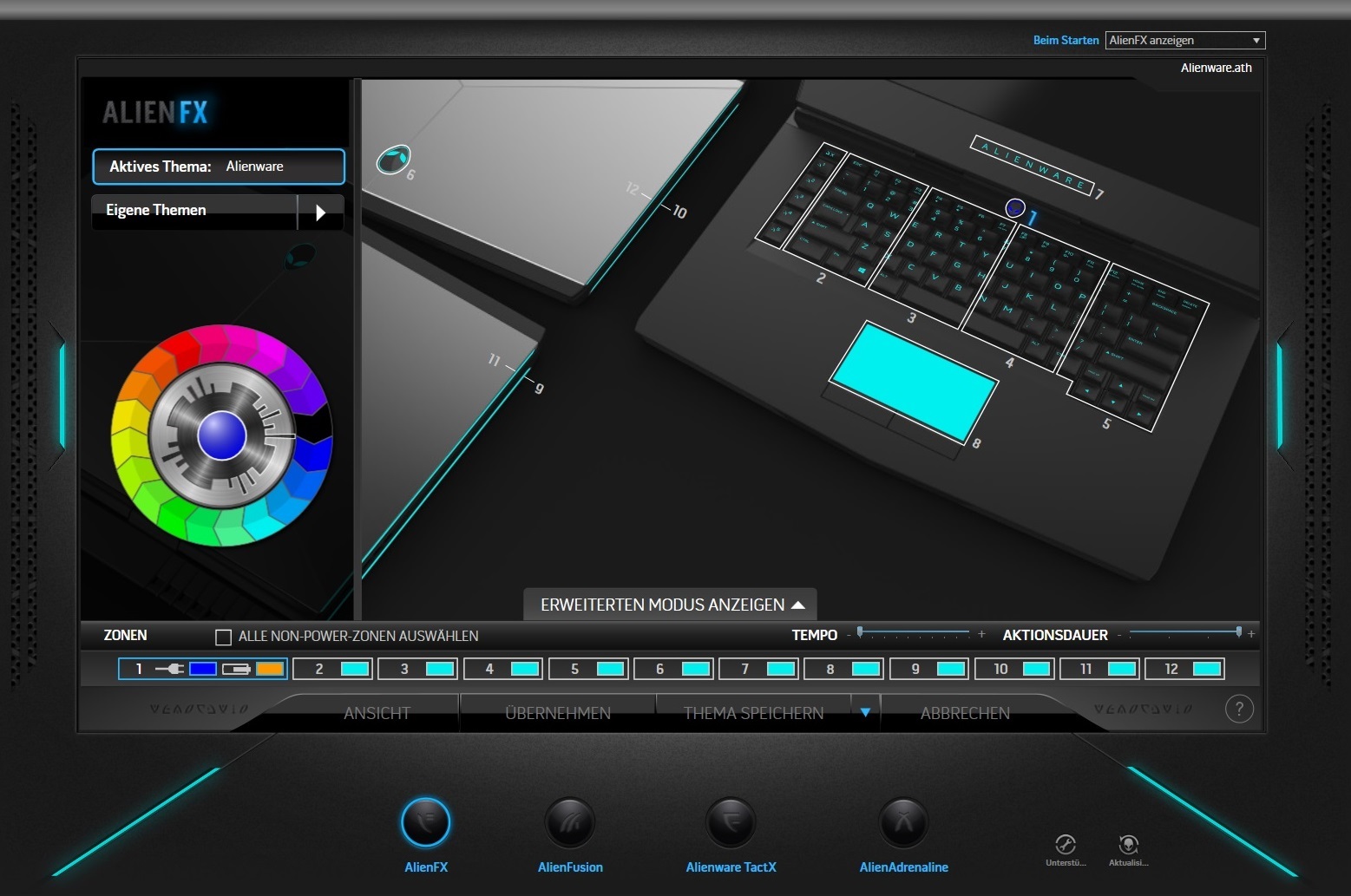Click the update alien-head icon
The image size is (1351, 896).
[x=1128, y=844]
